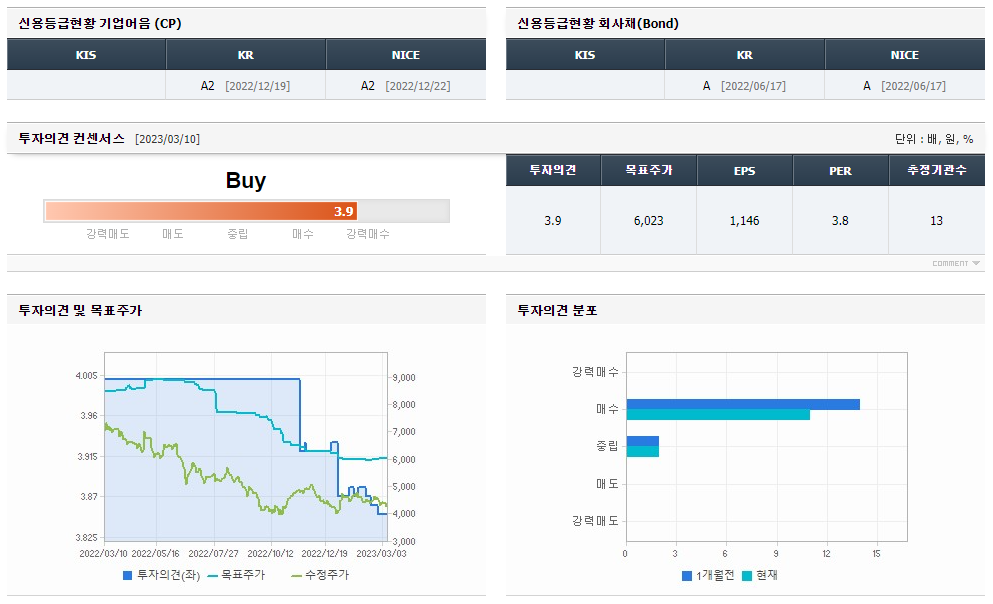Click the 추정기관수 column header
This screenshot has width=993, height=604.
[x=937, y=170]
